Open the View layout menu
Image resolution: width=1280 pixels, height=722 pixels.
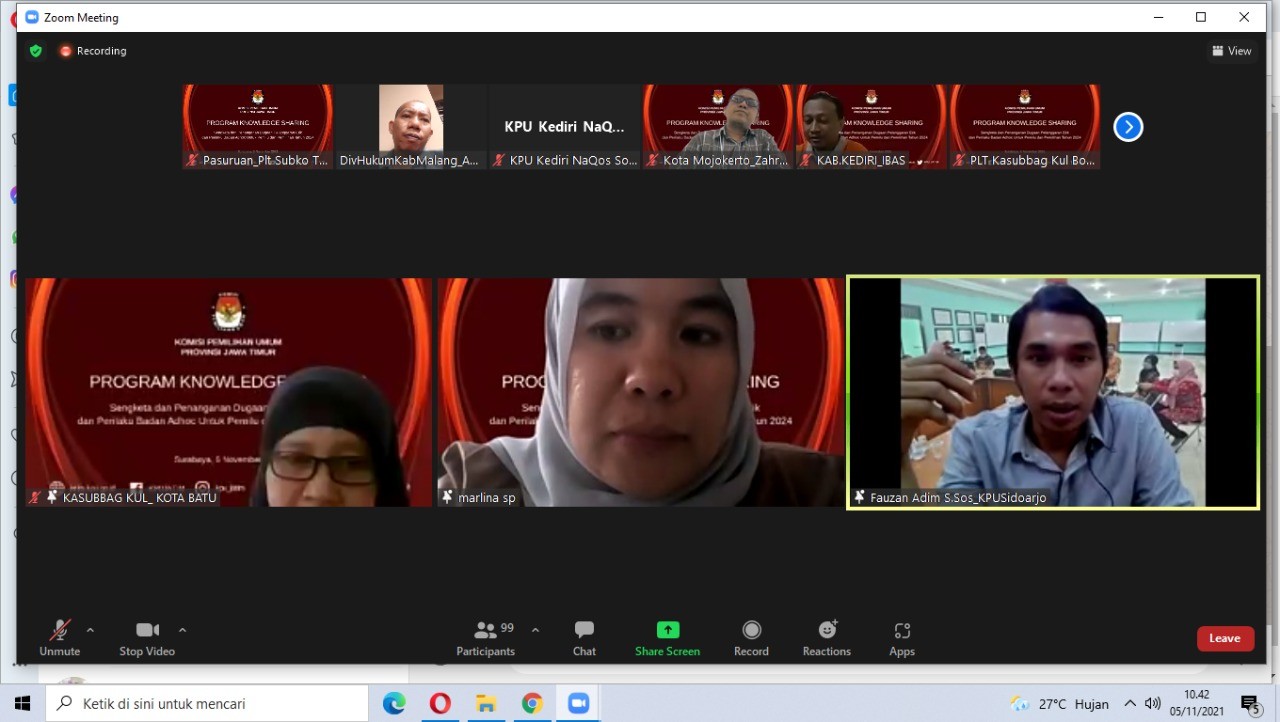tap(1231, 51)
